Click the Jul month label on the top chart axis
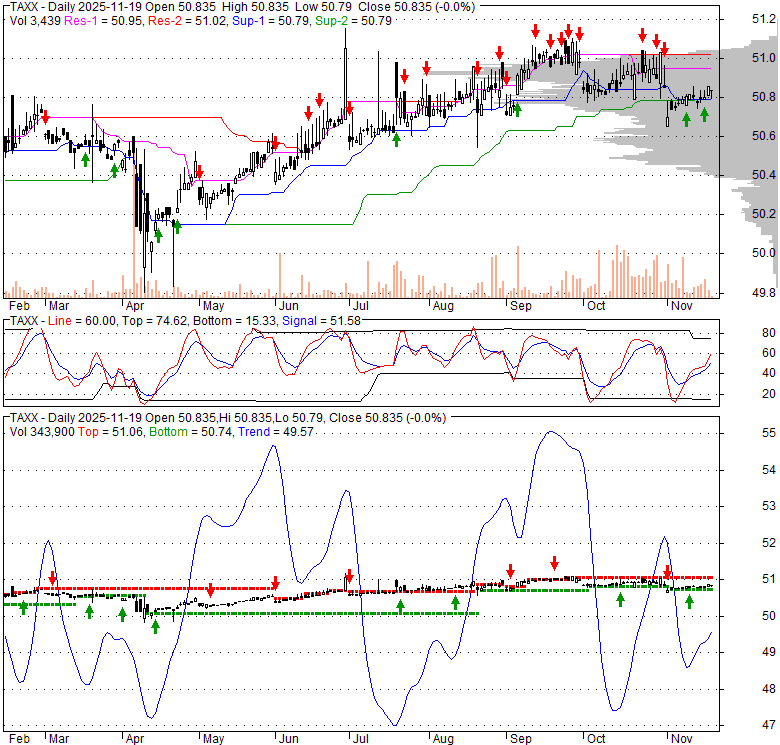 pos(356,303)
